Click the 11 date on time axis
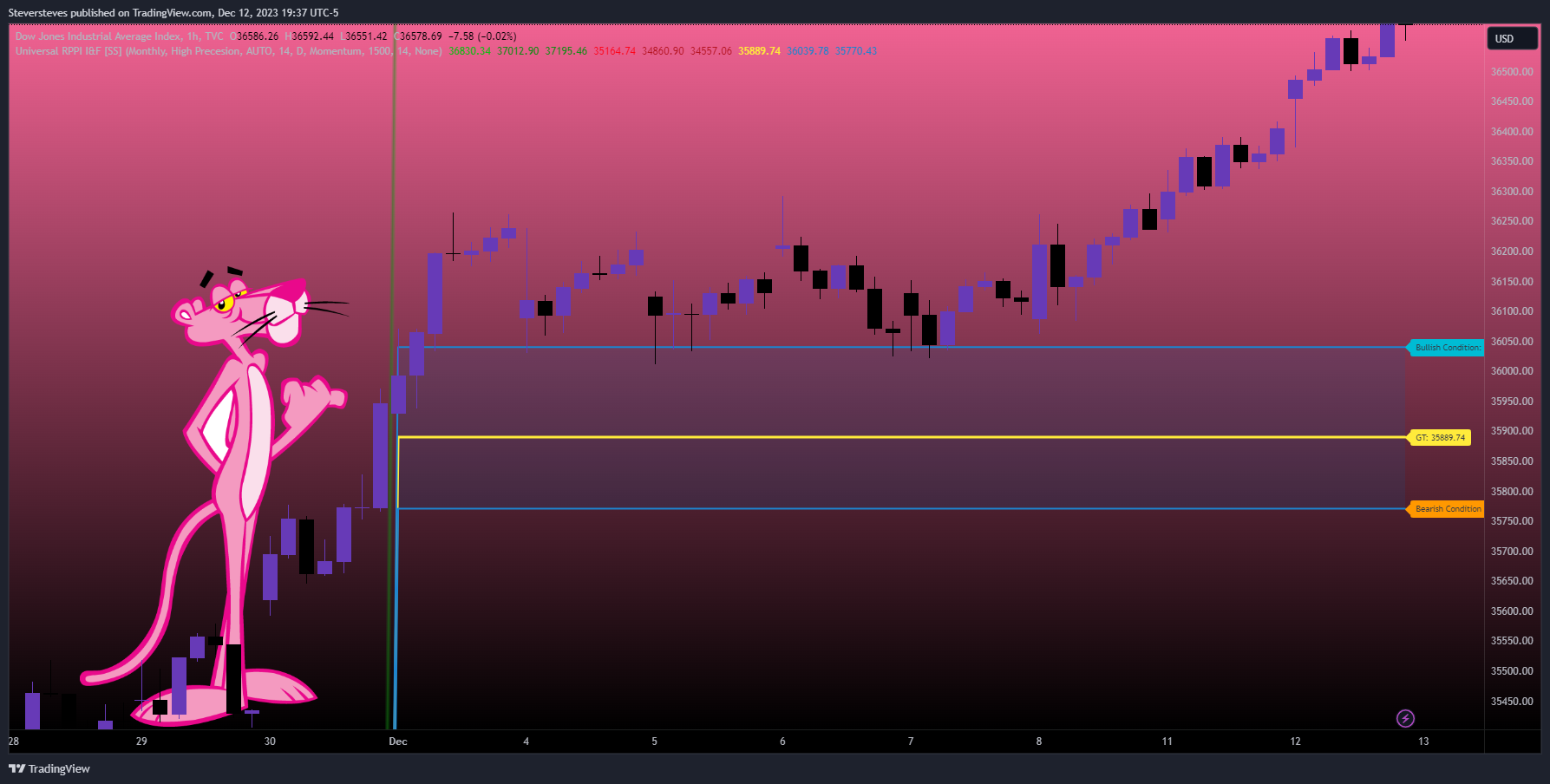 [1167, 742]
